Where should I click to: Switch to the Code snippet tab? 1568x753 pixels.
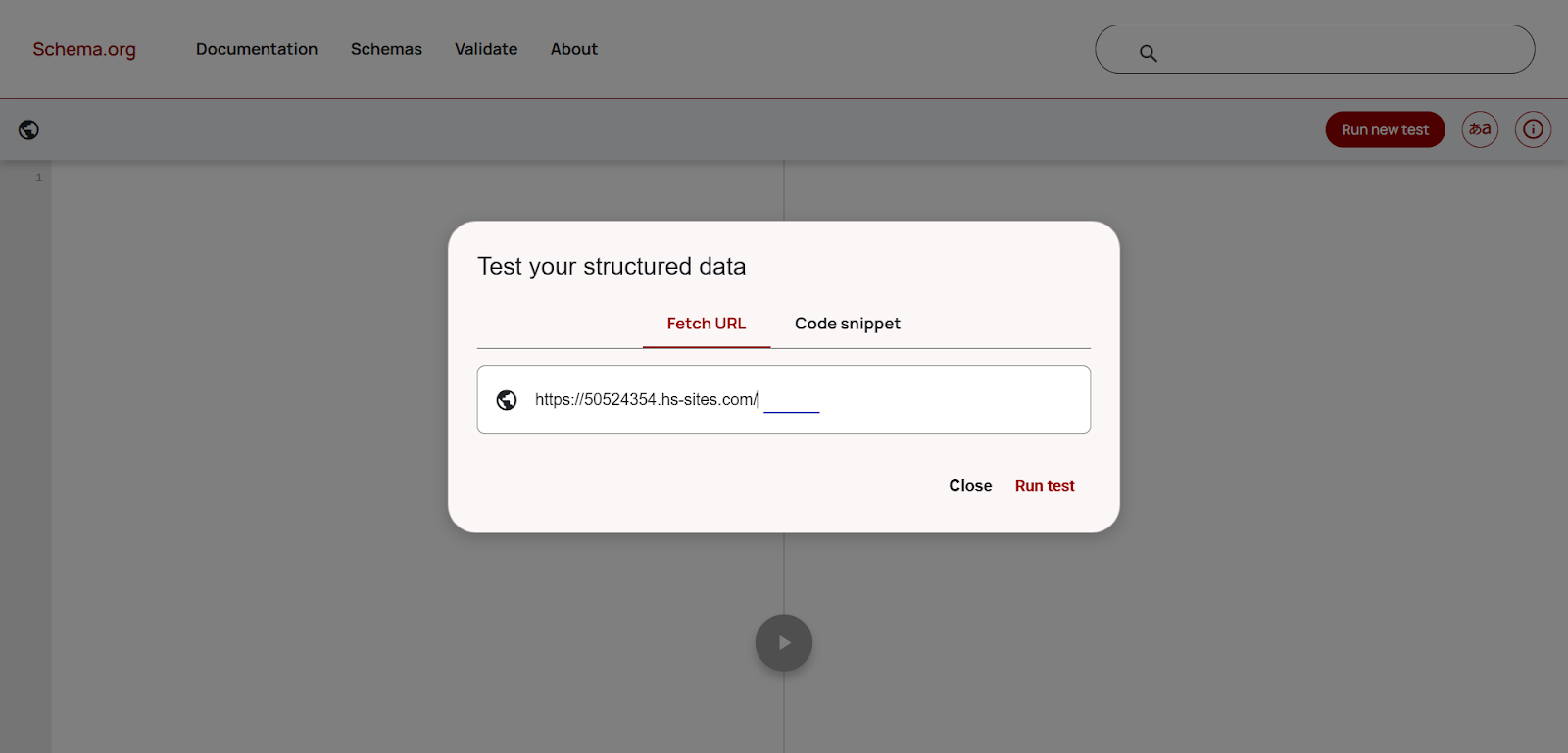tap(847, 324)
